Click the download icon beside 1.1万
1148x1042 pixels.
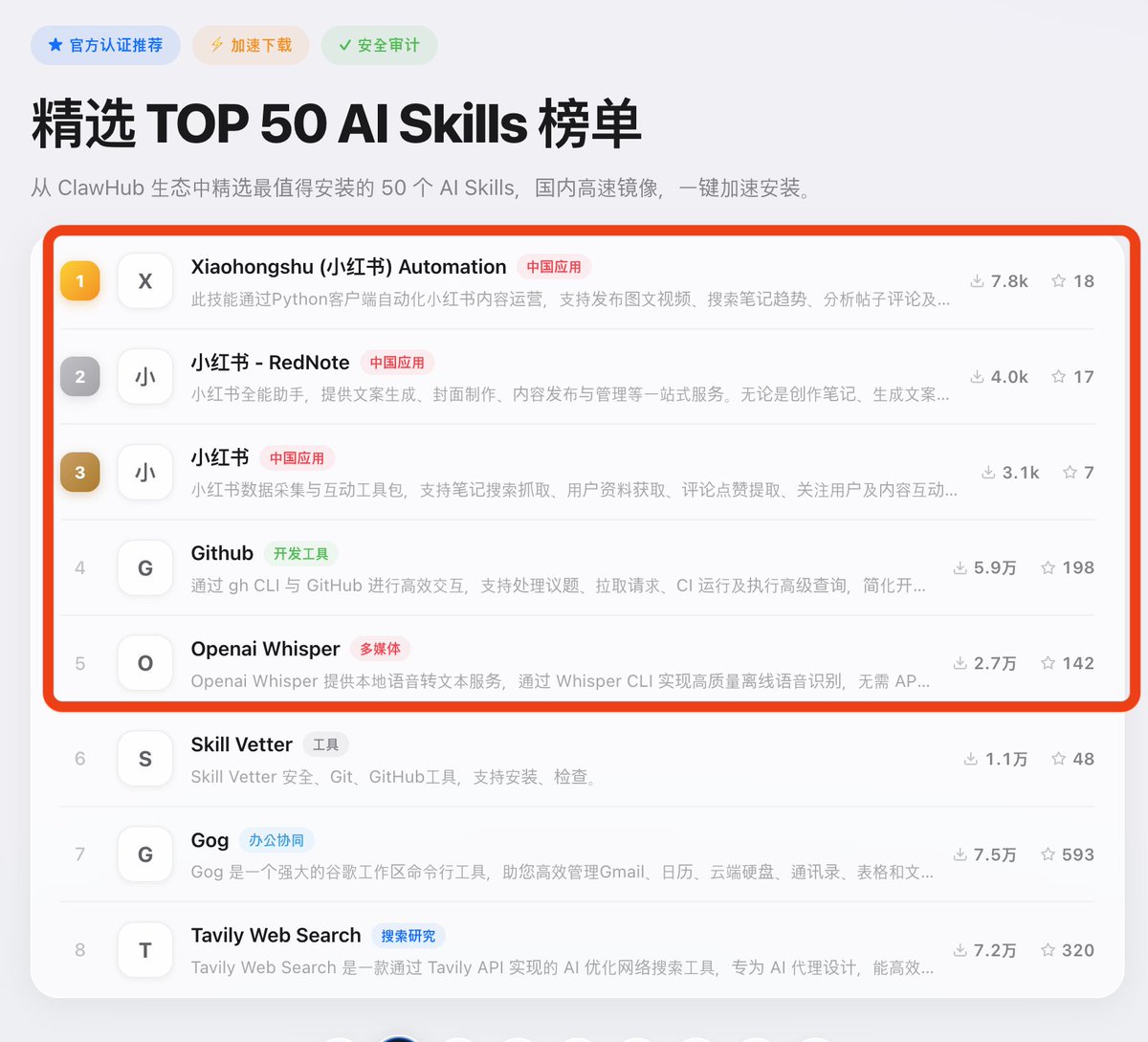point(970,759)
